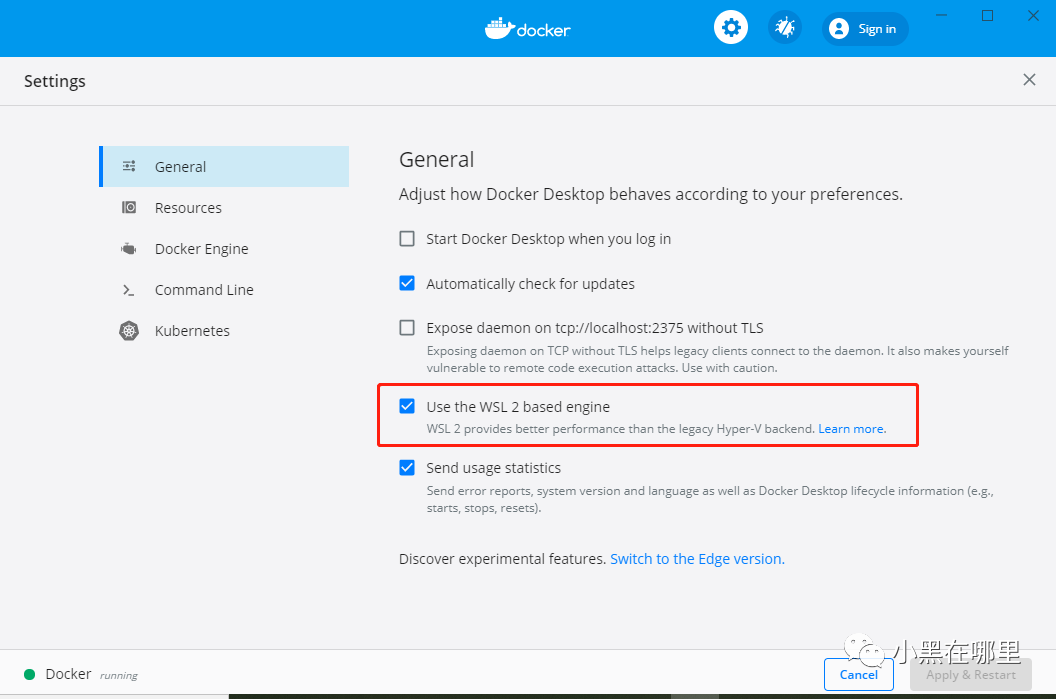
Task: Open the Learn more link
Action: click(851, 429)
